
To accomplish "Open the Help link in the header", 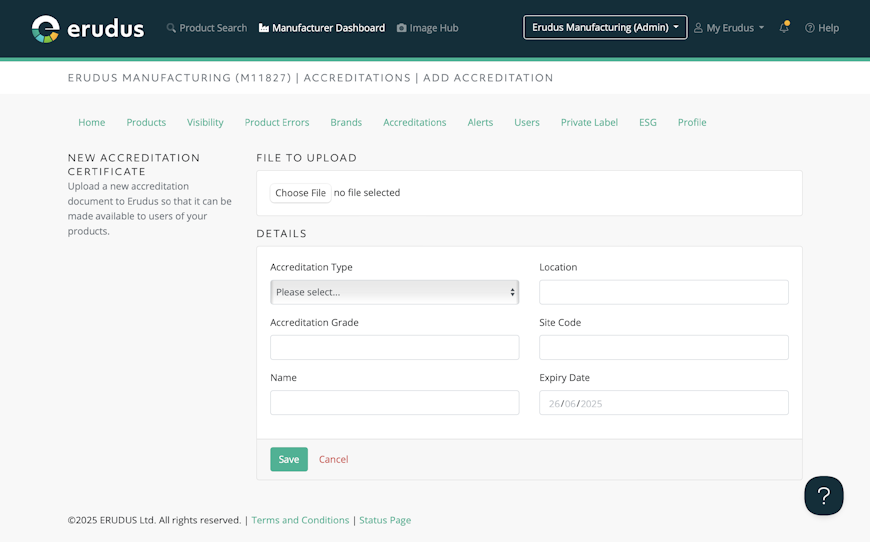I will (x=822, y=28).
